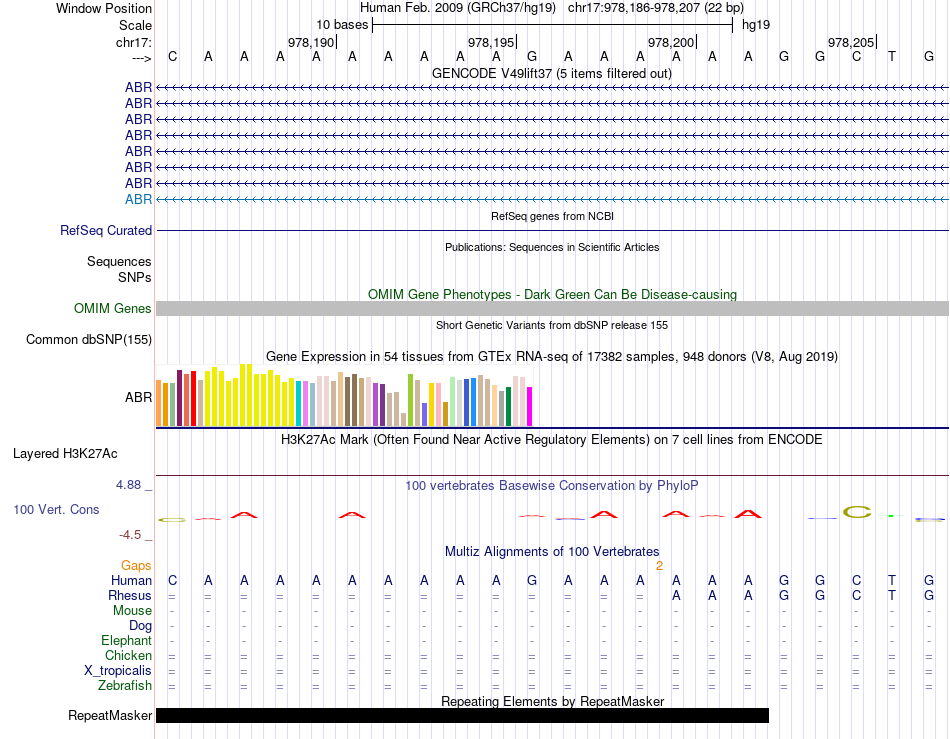The image size is (950, 739).
Task: Click the RepeatMasker track label
Action: click(110, 716)
